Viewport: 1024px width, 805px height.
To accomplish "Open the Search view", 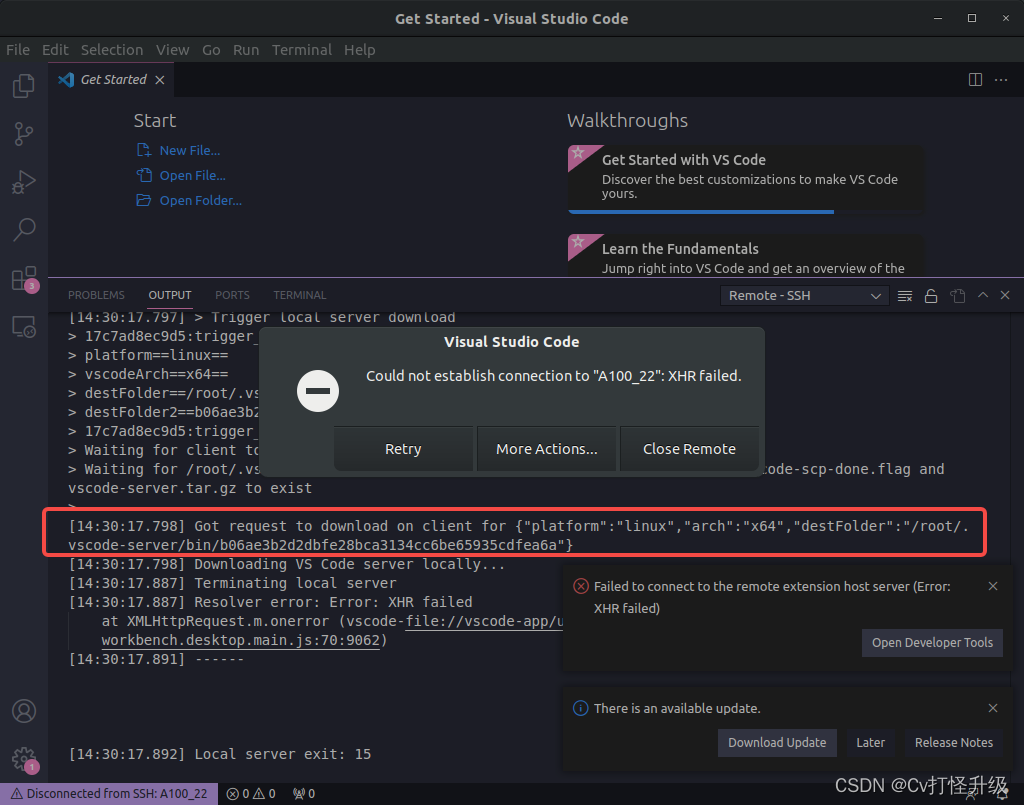I will [24, 229].
